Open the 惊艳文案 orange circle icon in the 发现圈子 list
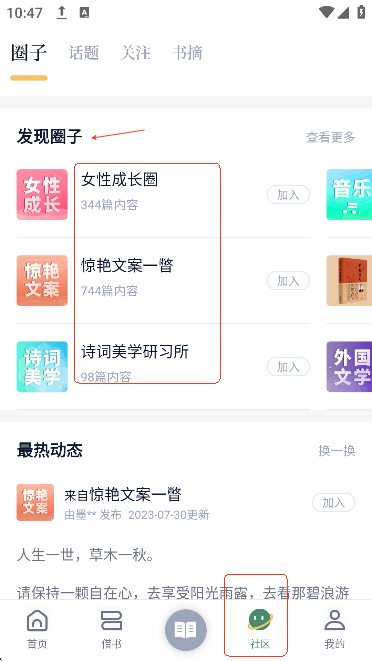The image size is (372, 661). pos(42,280)
